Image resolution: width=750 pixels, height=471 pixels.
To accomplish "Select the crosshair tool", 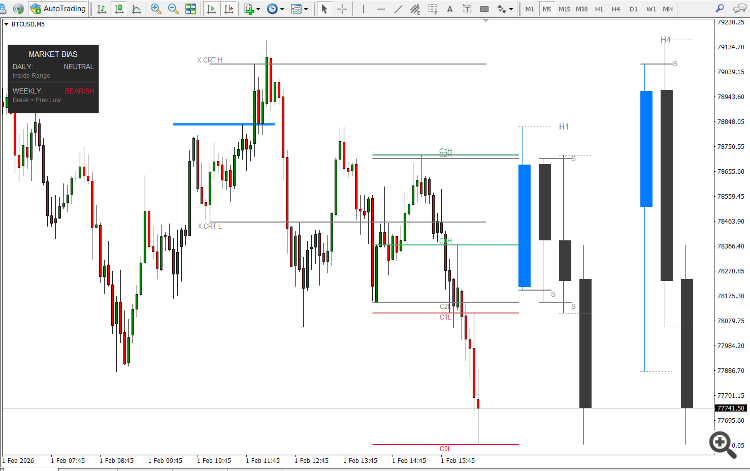I will coord(342,9).
